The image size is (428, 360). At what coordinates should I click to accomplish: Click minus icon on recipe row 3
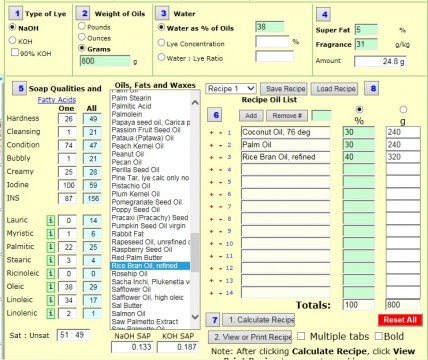[220, 157]
